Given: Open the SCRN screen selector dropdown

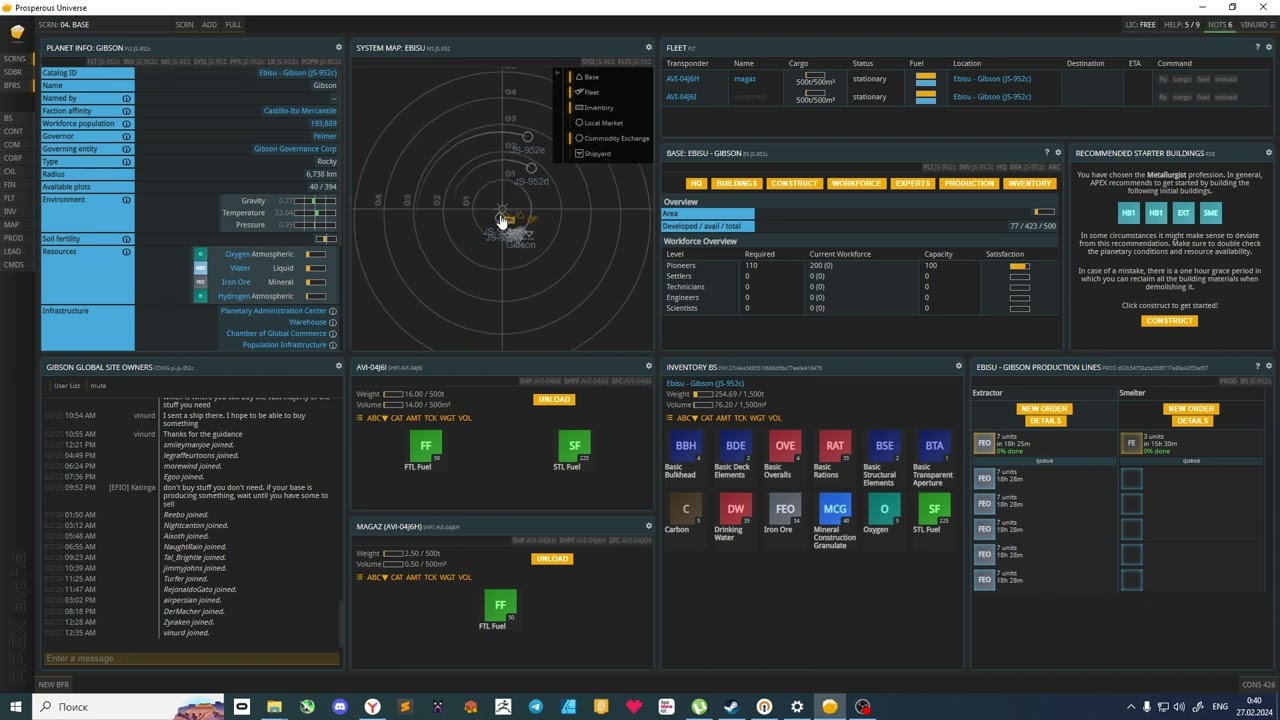Looking at the screenshot, I should click(x=184, y=24).
